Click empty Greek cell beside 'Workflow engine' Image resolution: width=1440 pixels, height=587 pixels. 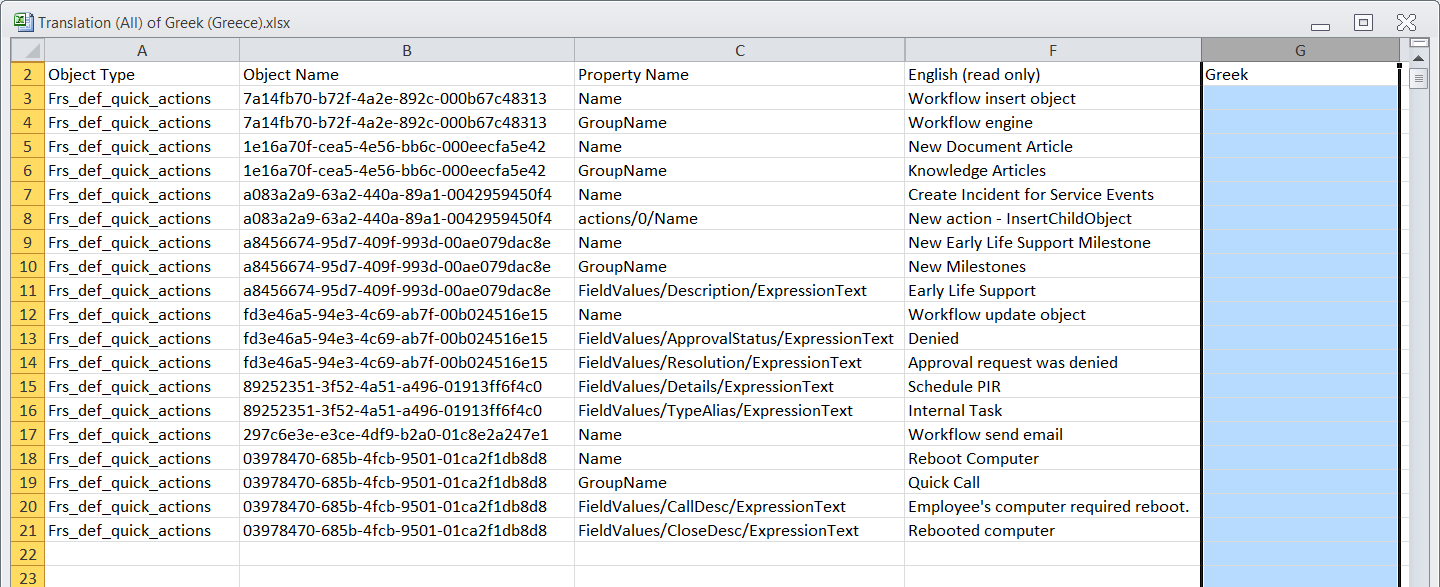click(x=1300, y=123)
